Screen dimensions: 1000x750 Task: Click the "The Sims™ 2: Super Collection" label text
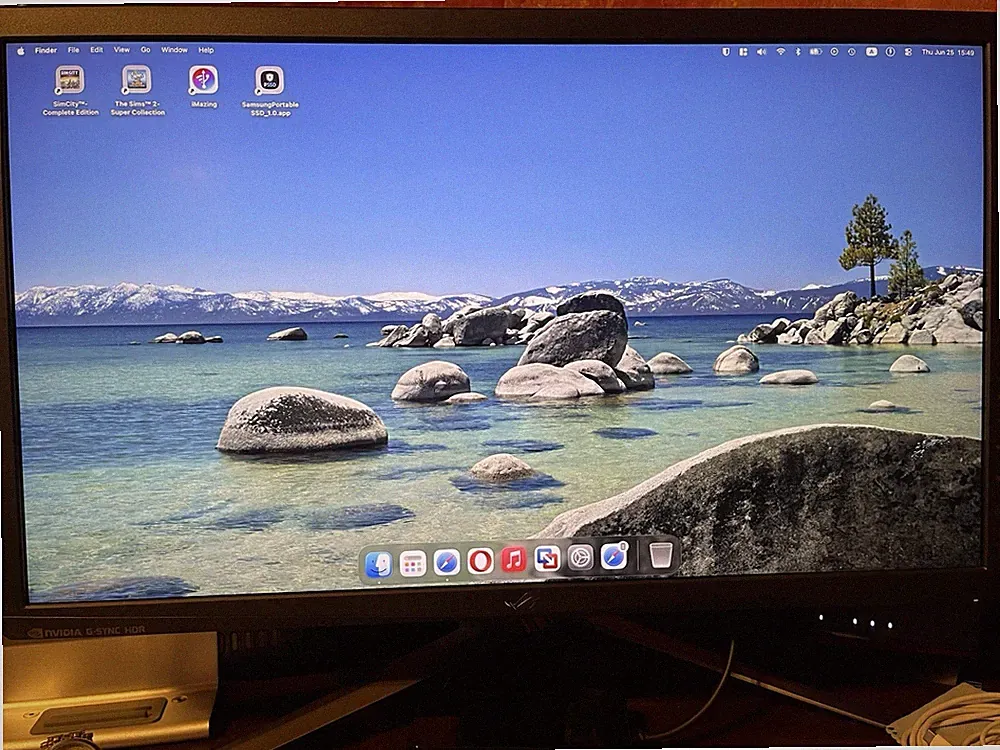click(138, 108)
